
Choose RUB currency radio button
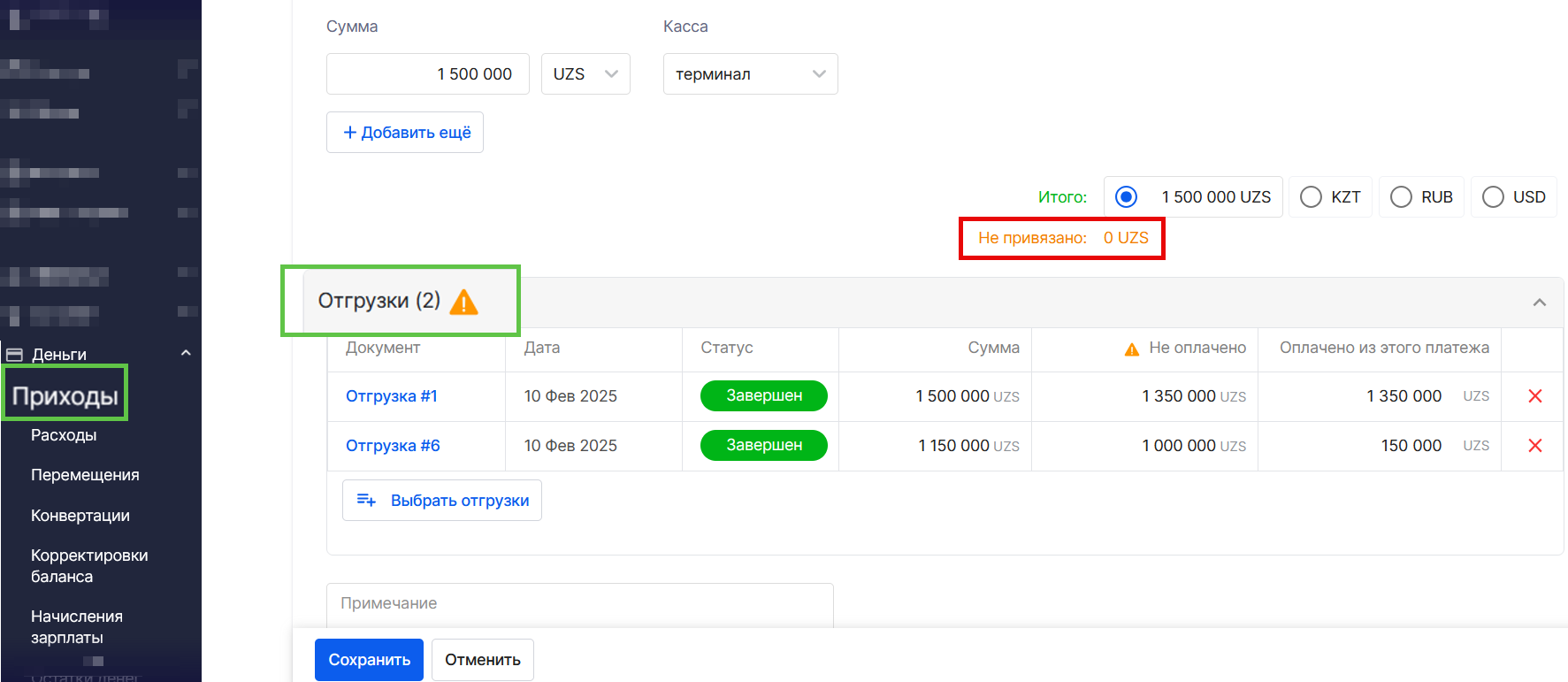click(x=1401, y=197)
